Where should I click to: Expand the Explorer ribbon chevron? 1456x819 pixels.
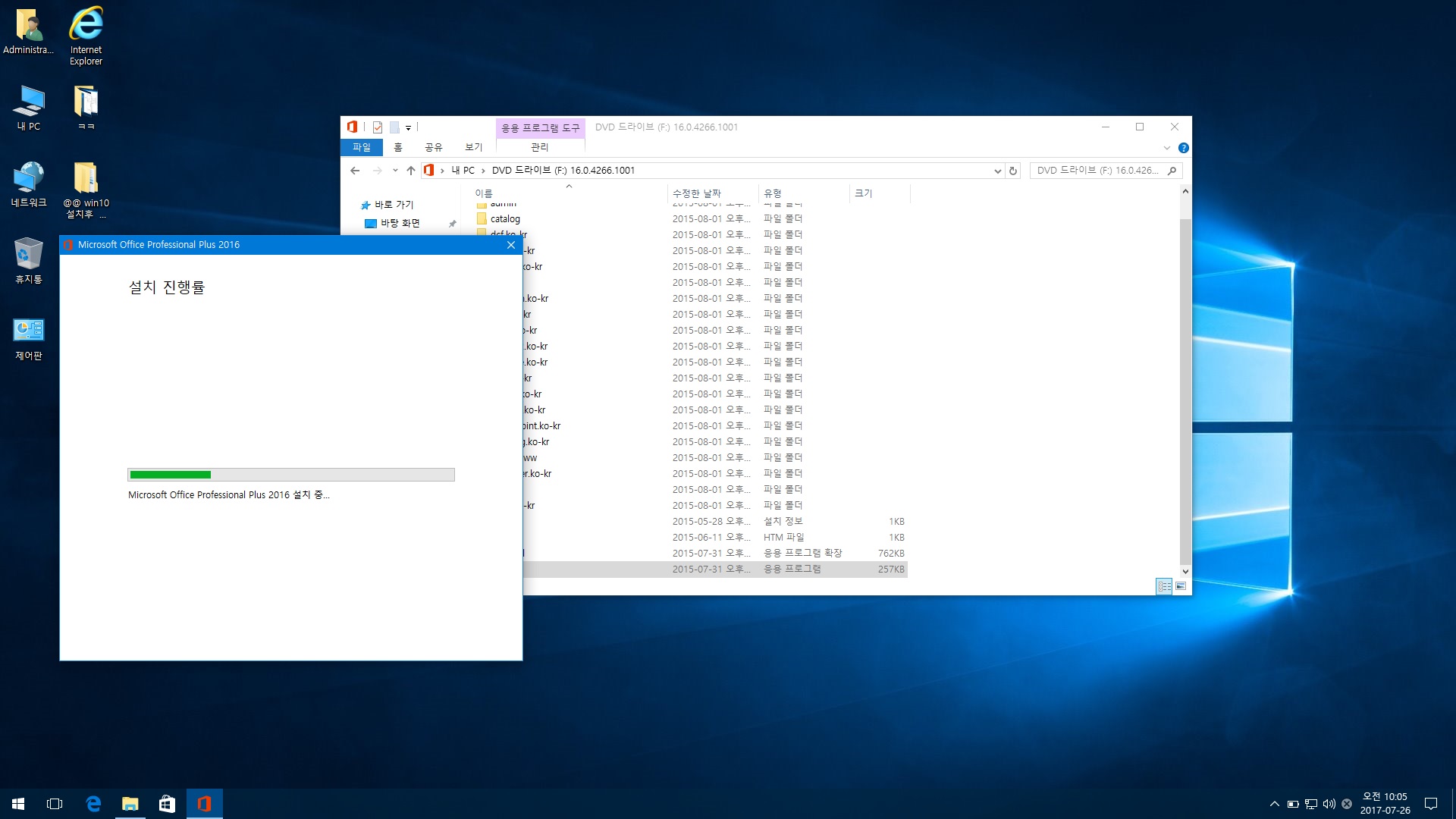coord(1167,148)
